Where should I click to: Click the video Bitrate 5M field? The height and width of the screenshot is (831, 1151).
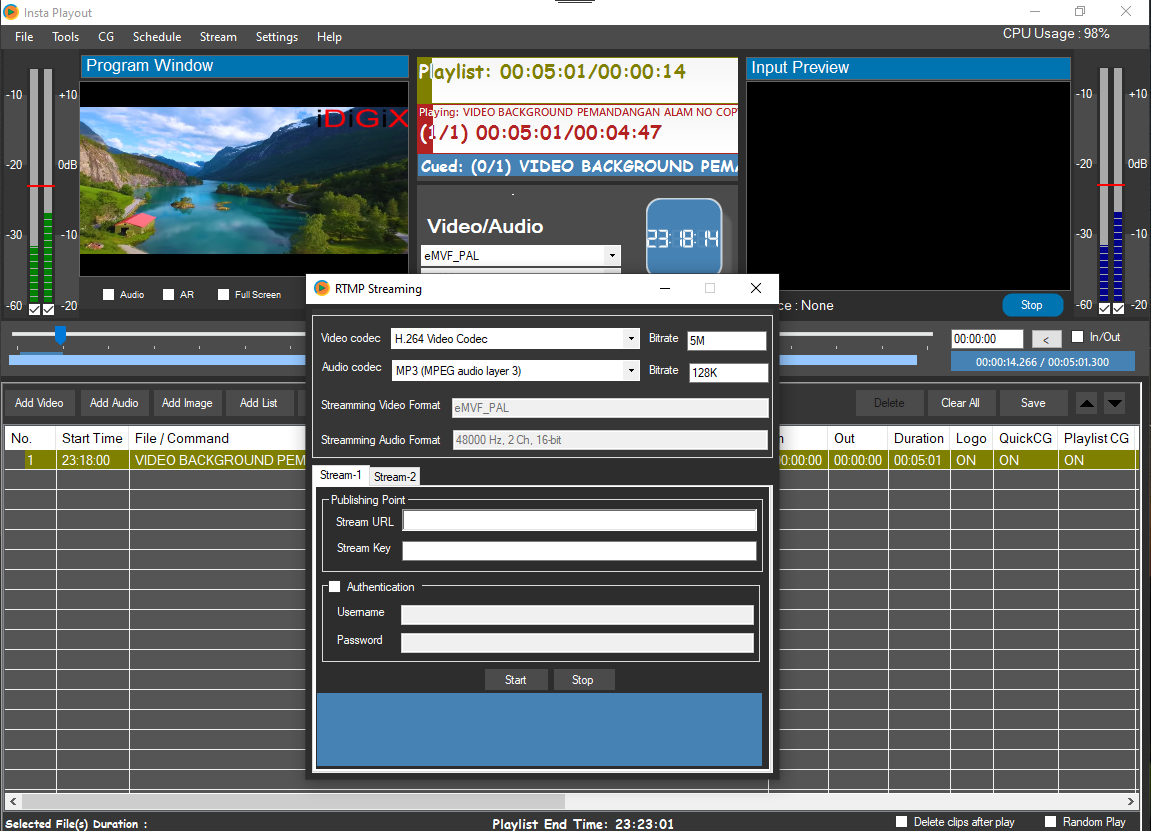[727, 340]
